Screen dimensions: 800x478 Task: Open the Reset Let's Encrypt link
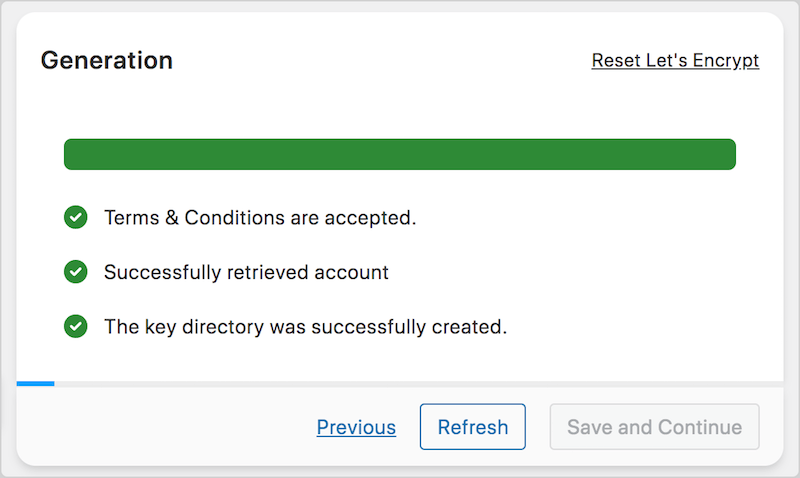(x=675, y=60)
